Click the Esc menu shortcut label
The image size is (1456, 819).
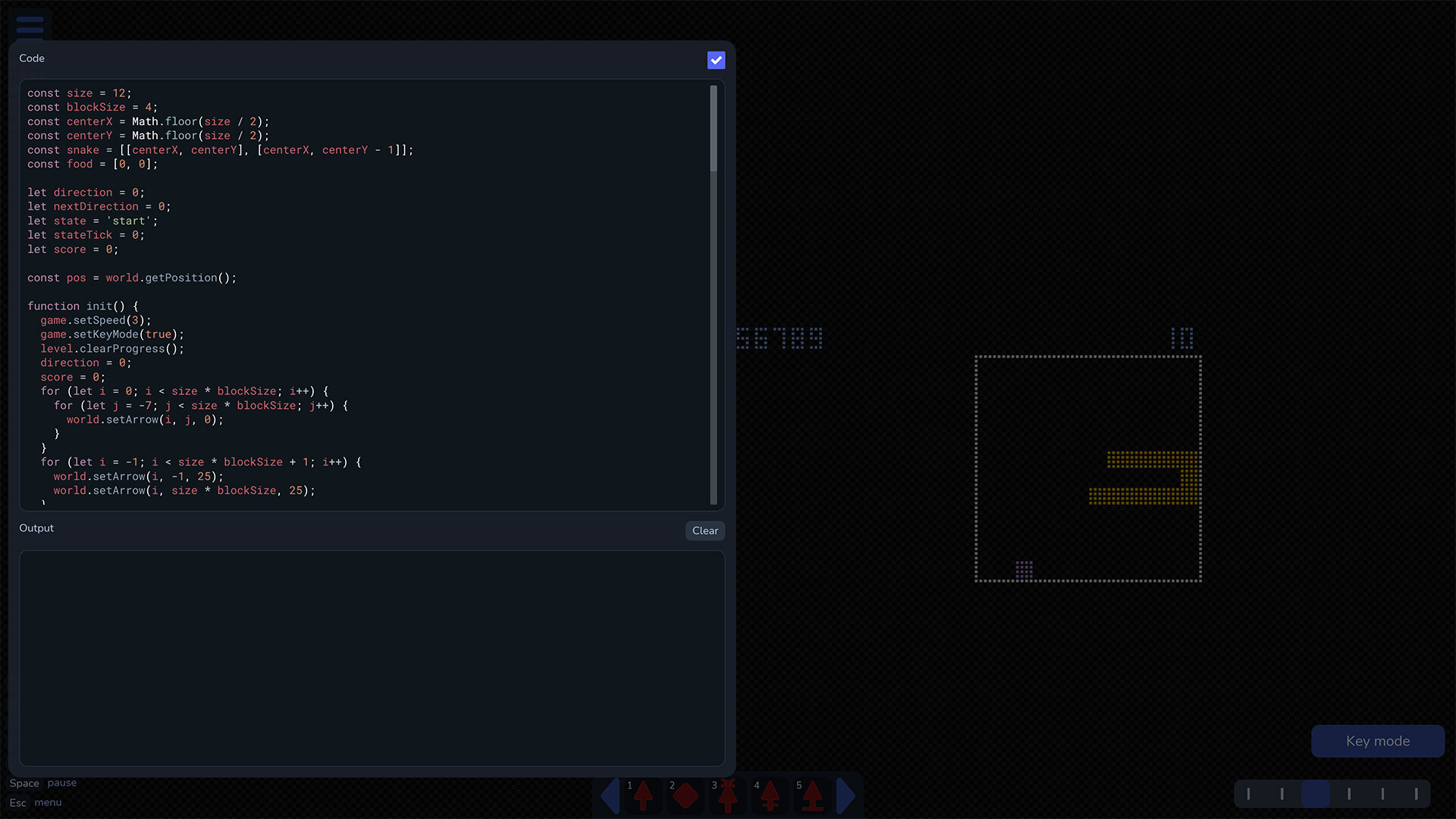tap(36, 802)
